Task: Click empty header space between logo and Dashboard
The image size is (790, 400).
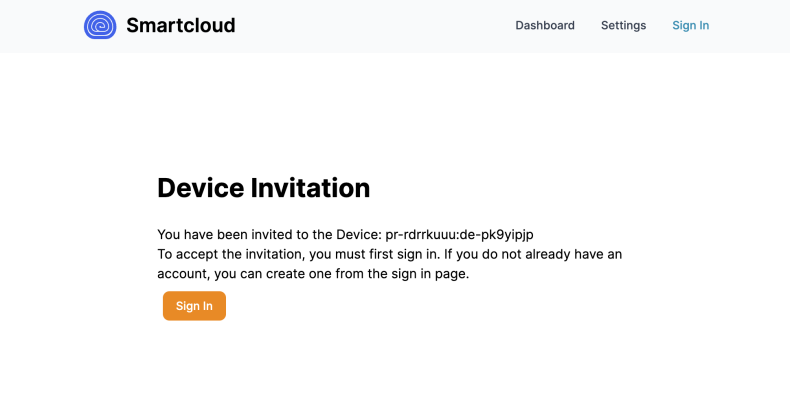Action: tap(375, 25)
